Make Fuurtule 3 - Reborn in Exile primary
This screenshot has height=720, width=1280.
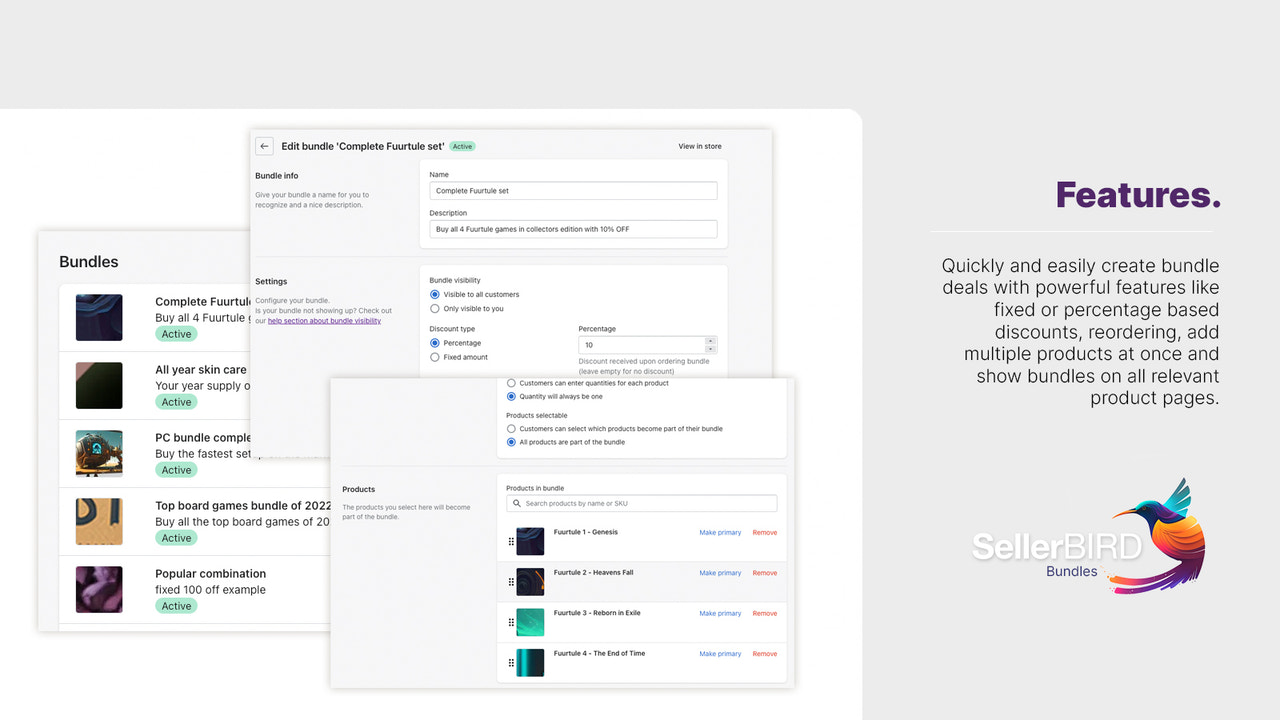coord(720,613)
